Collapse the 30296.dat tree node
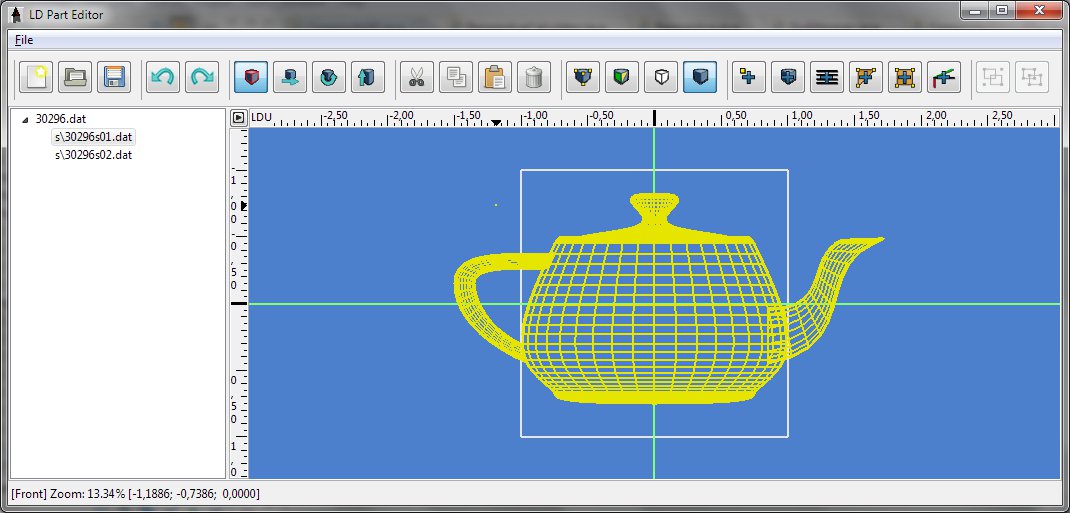This screenshot has height=513, width=1070. [25, 119]
